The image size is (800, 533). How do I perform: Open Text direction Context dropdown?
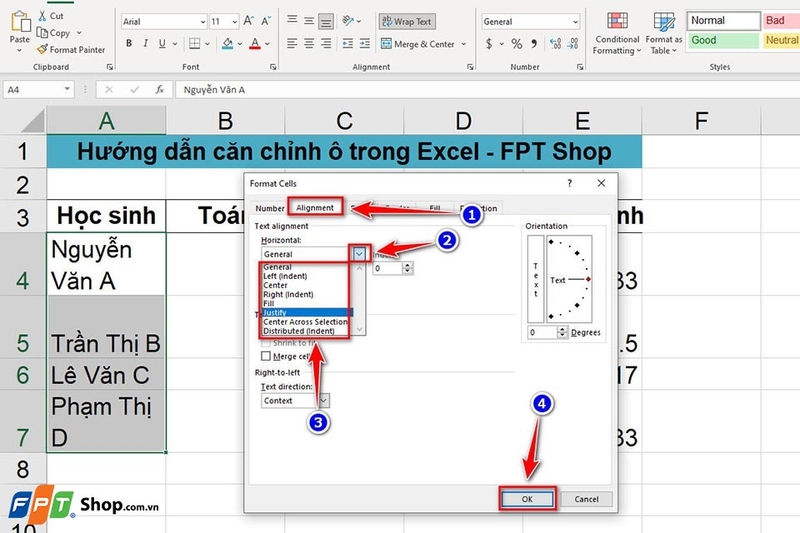click(x=323, y=400)
